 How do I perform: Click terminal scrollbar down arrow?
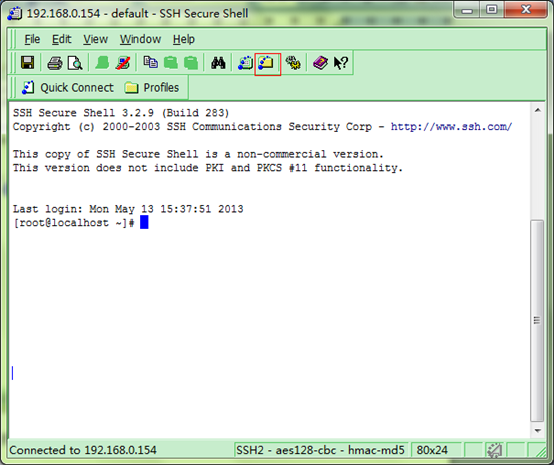[x=538, y=431]
